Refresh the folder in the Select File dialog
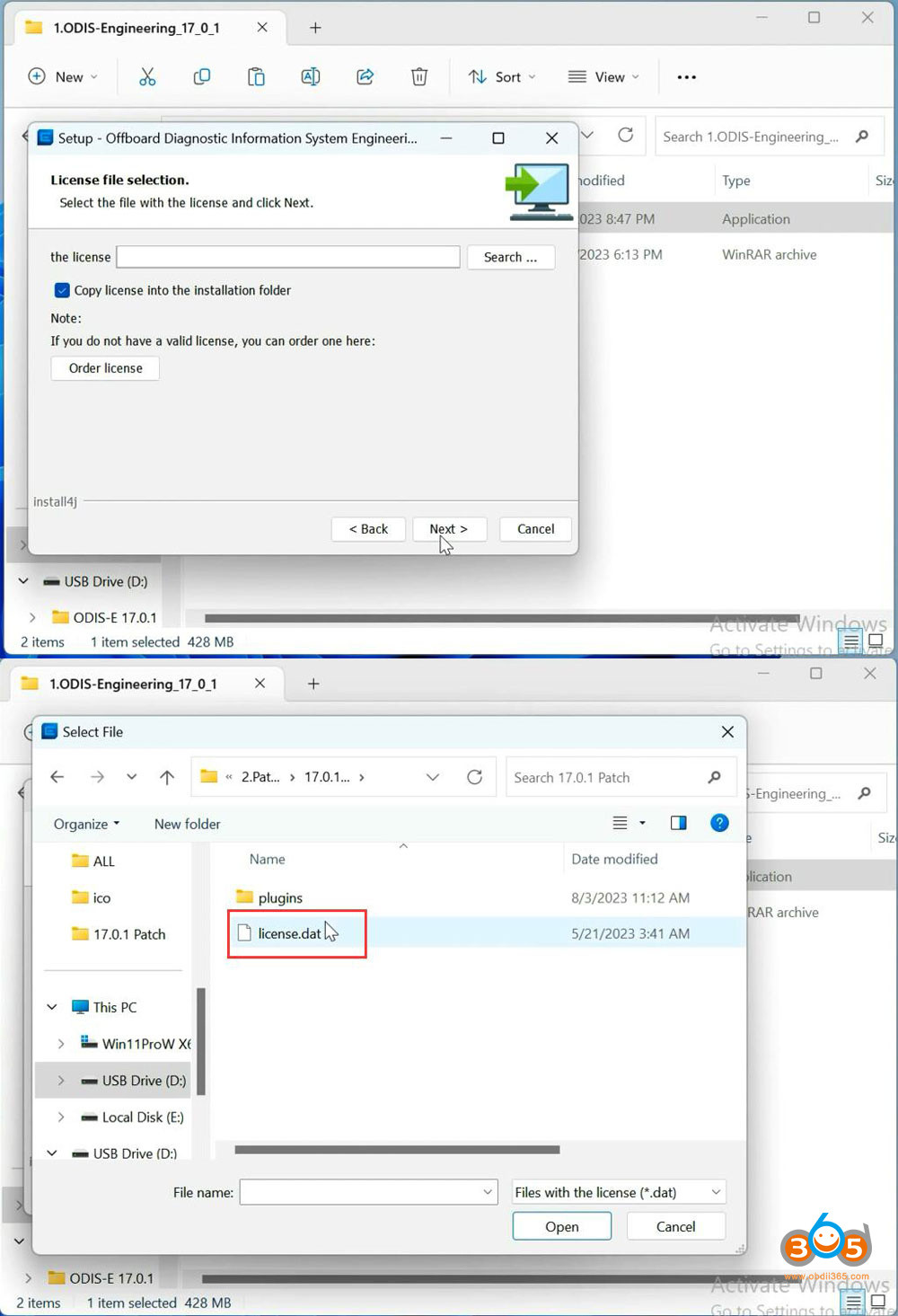 point(475,776)
